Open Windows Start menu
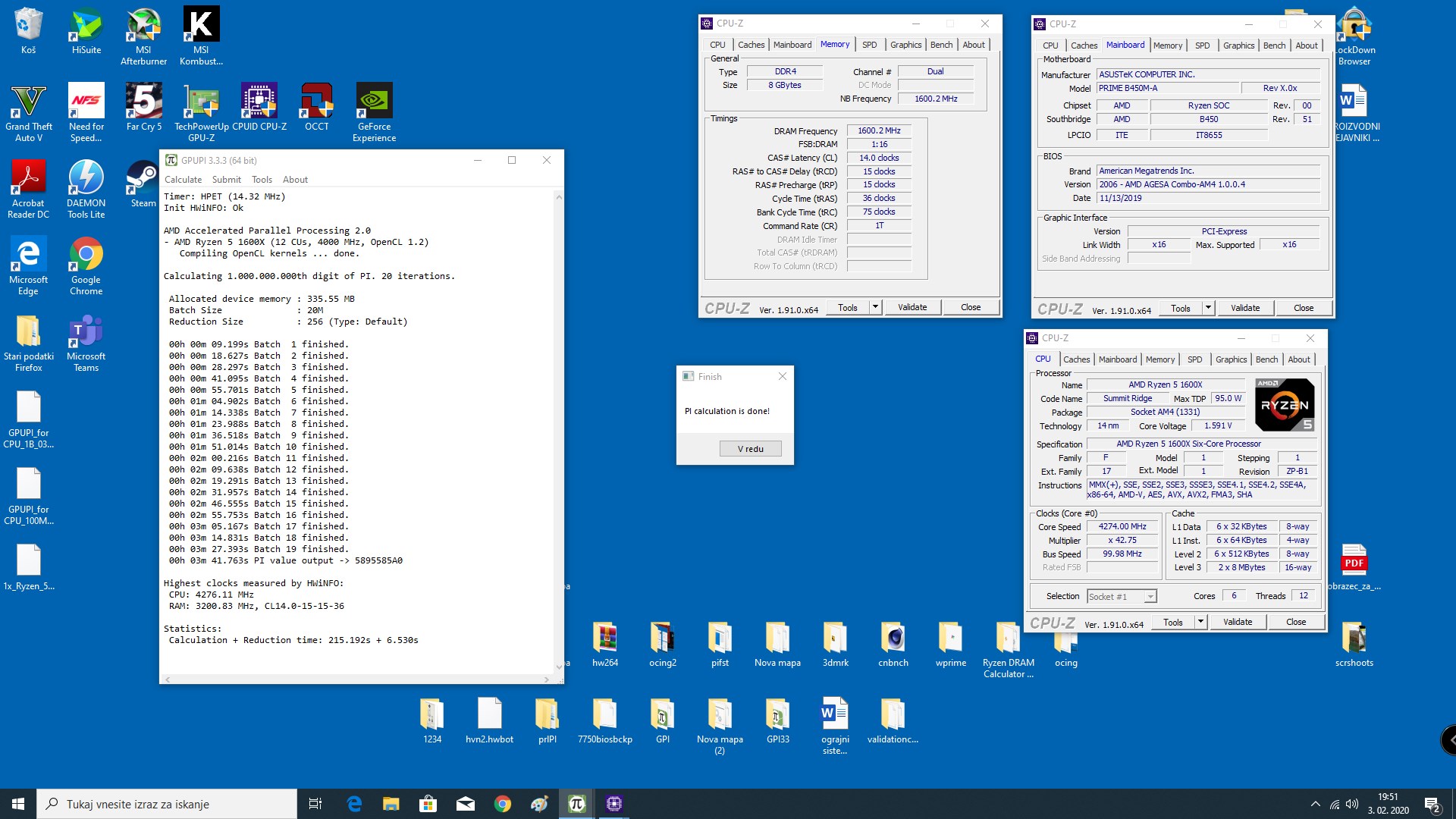This screenshot has height=819, width=1456. coord(18,804)
